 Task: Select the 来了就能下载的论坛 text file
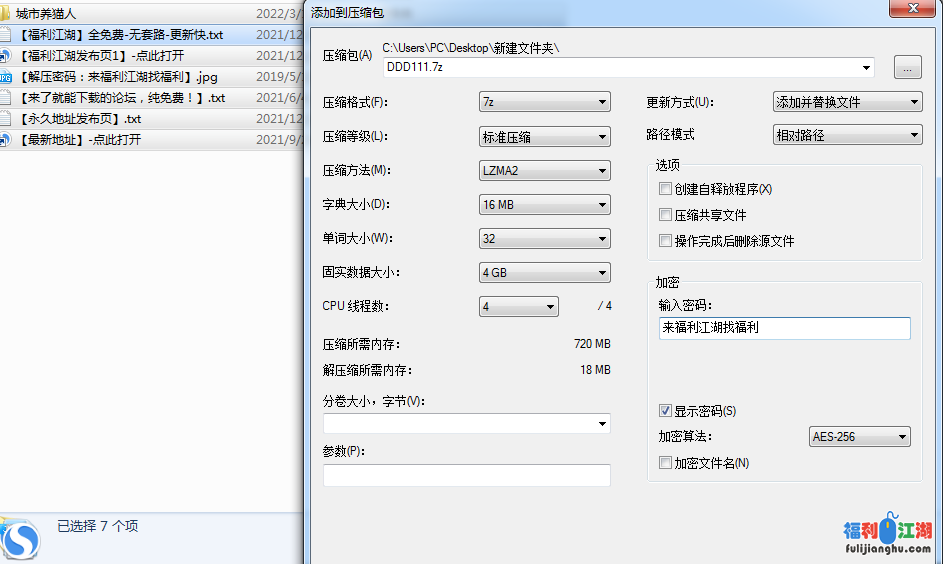point(120,98)
